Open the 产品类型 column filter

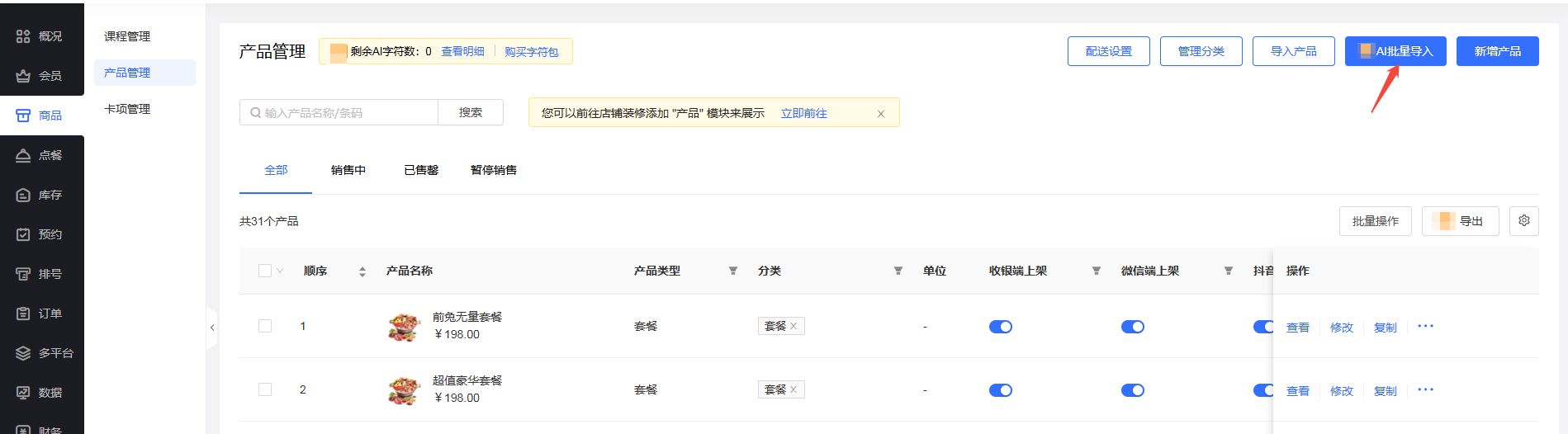pyautogui.click(x=732, y=271)
